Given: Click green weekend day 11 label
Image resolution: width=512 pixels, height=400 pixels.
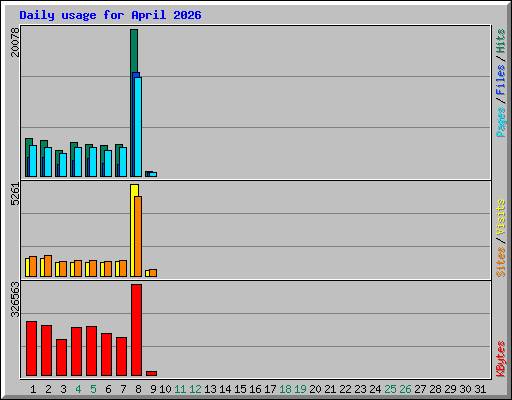Looking at the screenshot, I should click(180, 389).
